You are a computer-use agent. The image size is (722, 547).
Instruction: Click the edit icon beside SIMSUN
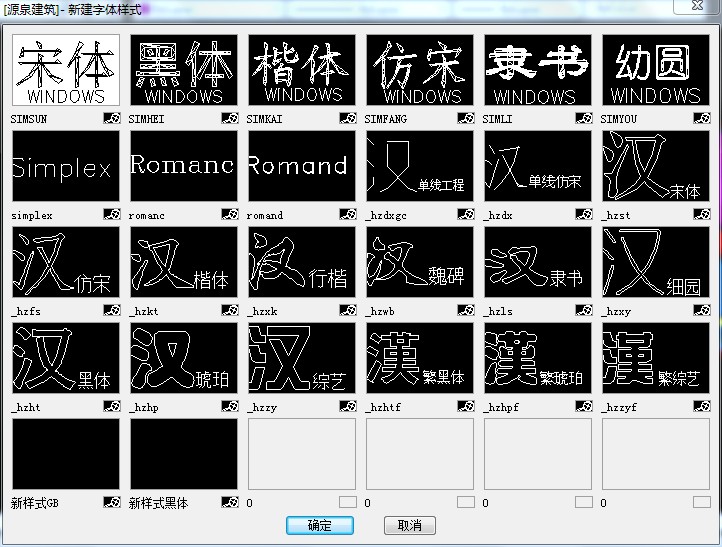click(112, 118)
